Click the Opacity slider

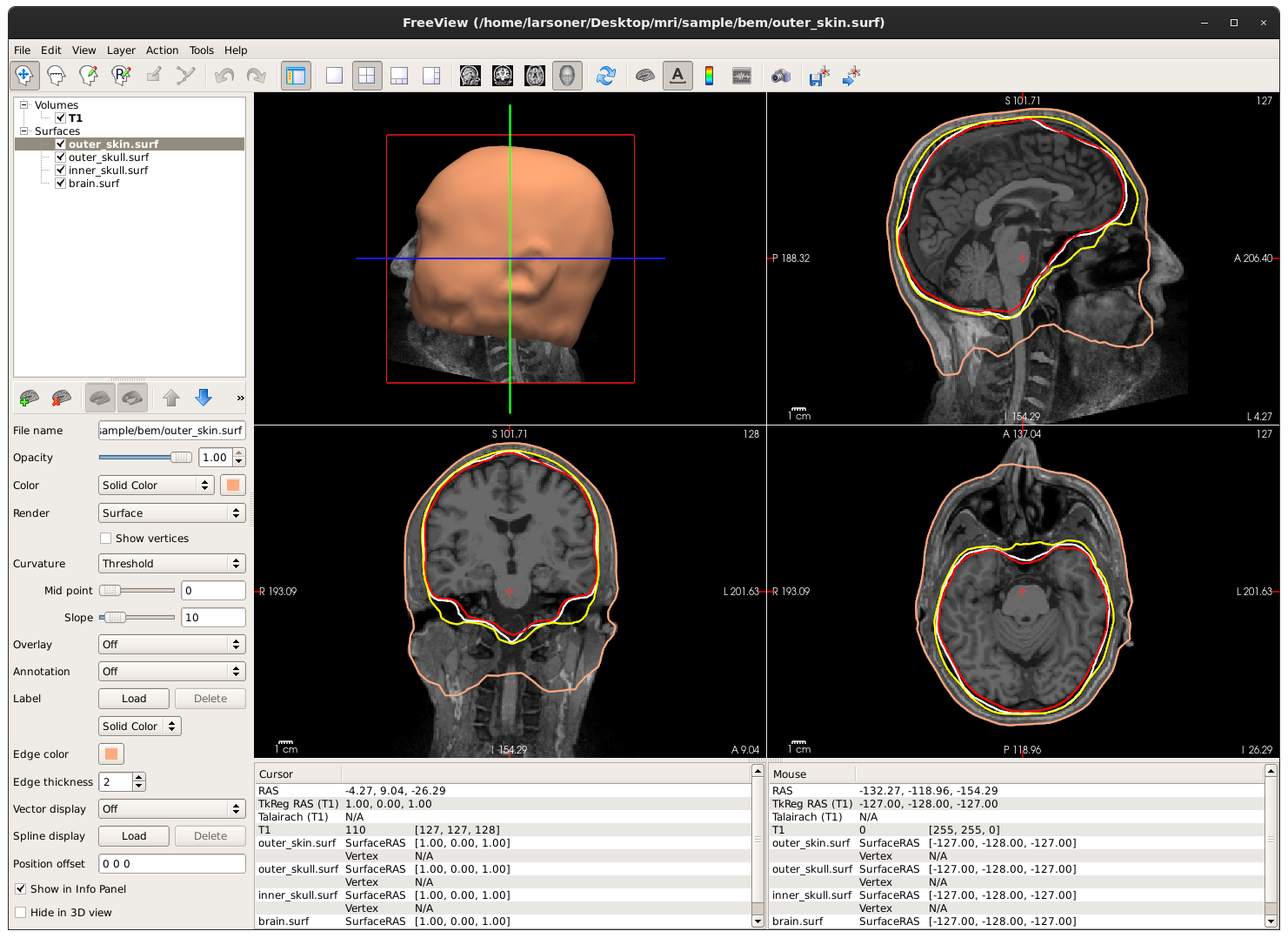145,458
